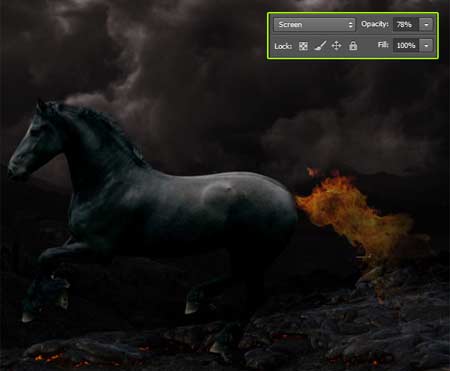450x371 pixels.
Task: Expand the Opacity slider arrow
Action: 426,25
